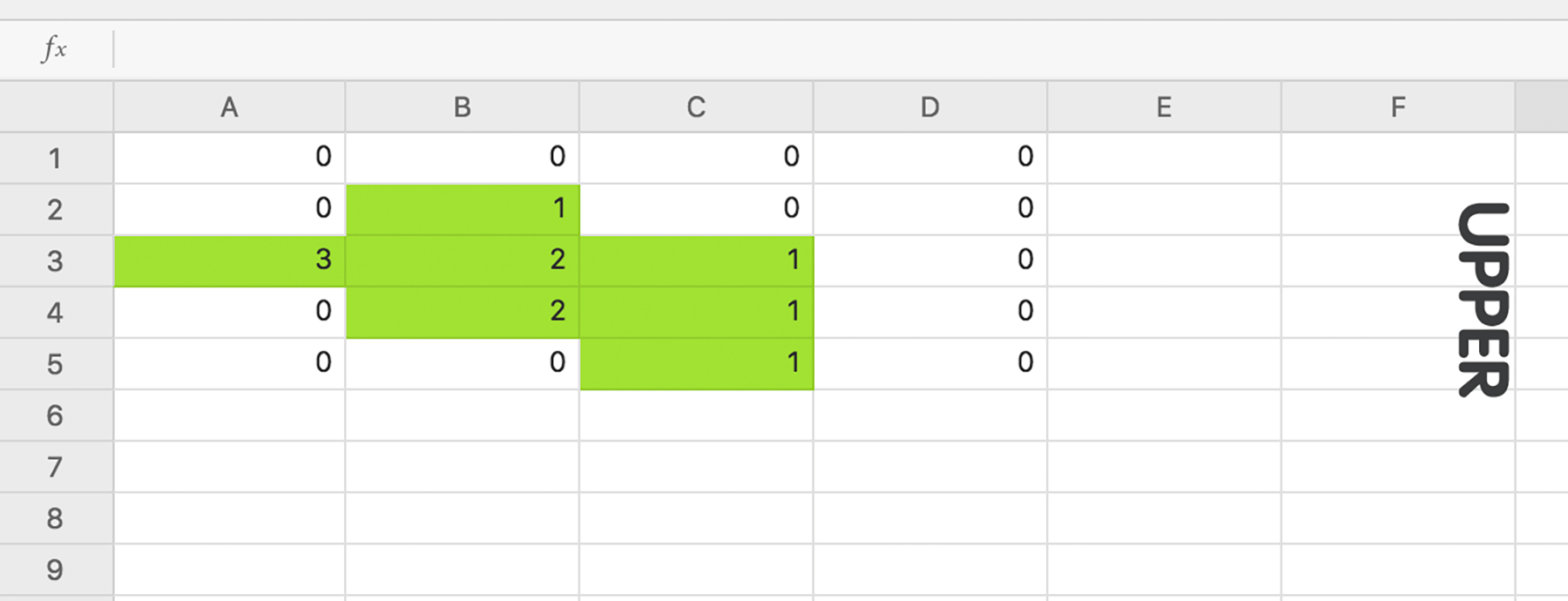Click green cell A3 containing 3
Screen dimensions: 1568x601
point(229,260)
